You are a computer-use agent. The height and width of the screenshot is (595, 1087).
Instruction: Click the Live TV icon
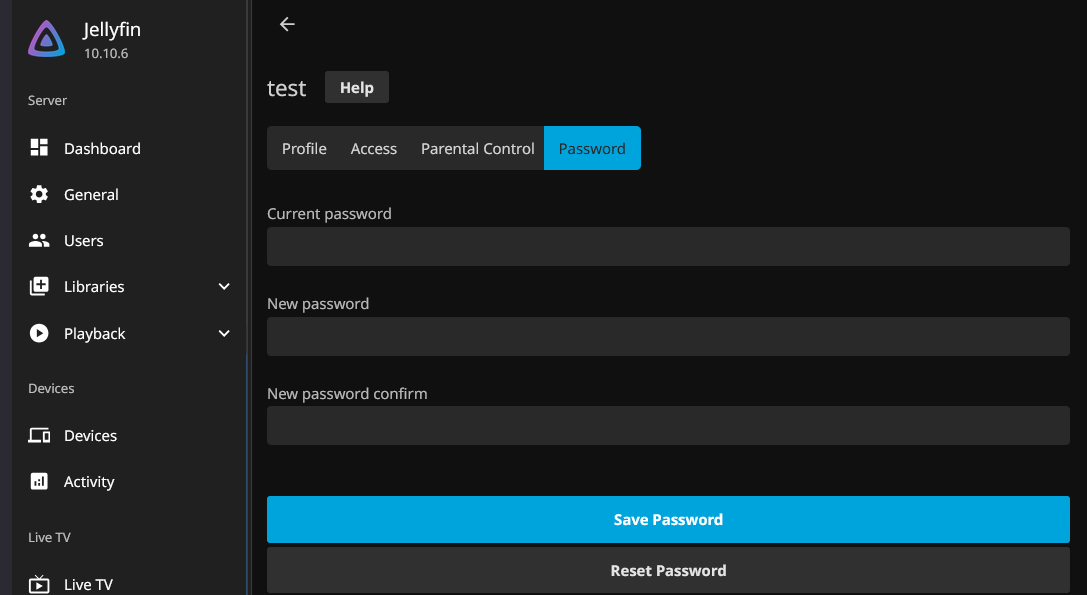(x=40, y=584)
